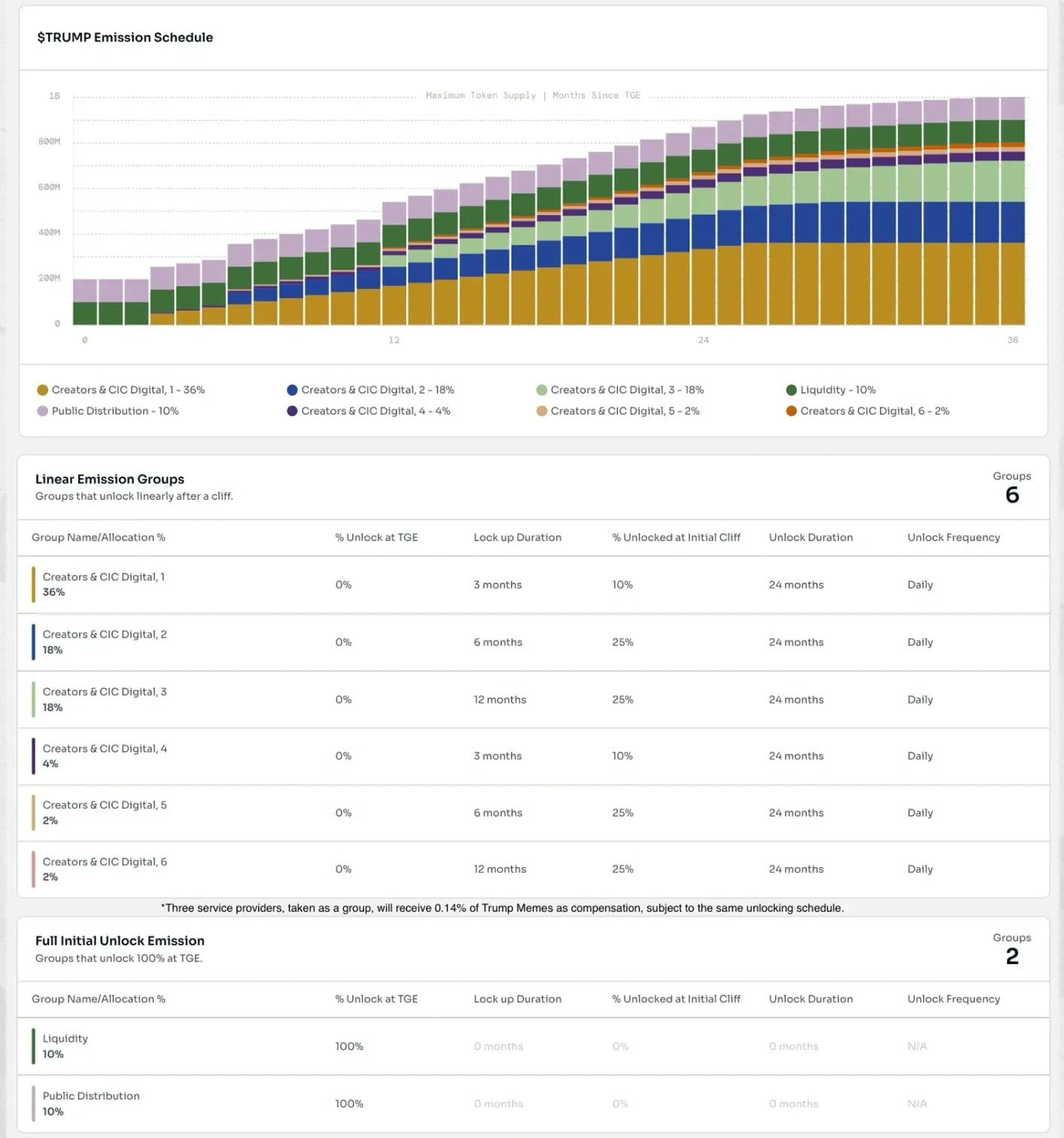Click the $TRUMP Emission Schedule title
This screenshot has height=1138, width=1064.
(x=125, y=38)
